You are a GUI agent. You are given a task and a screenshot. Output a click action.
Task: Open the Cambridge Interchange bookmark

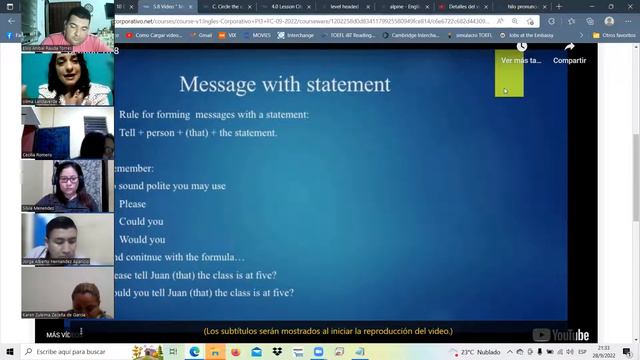click(411, 36)
